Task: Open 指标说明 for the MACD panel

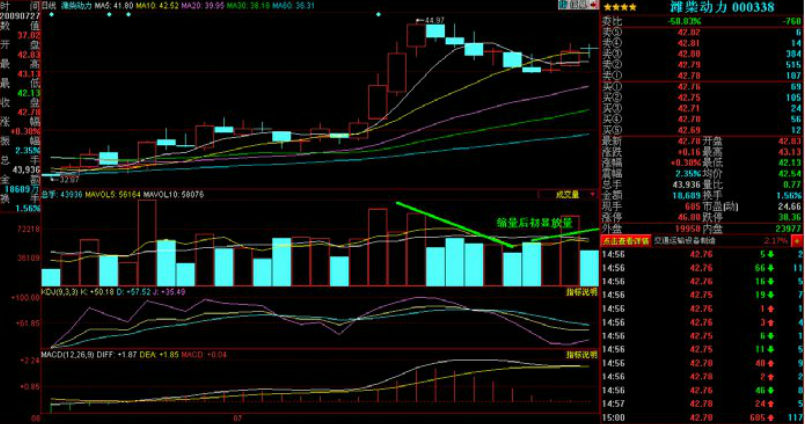Action: 582,355
